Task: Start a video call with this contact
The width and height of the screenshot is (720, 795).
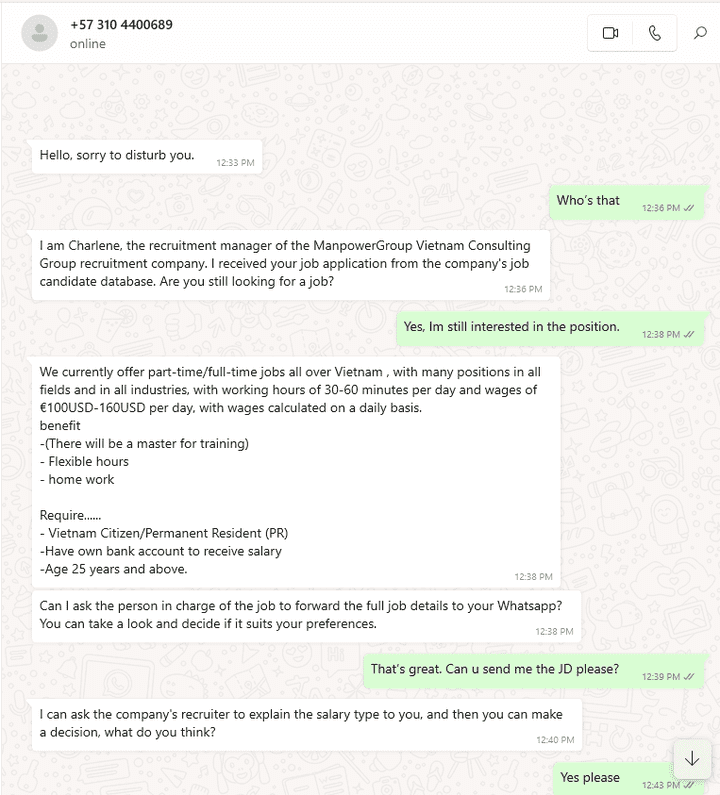Action: coord(610,33)
